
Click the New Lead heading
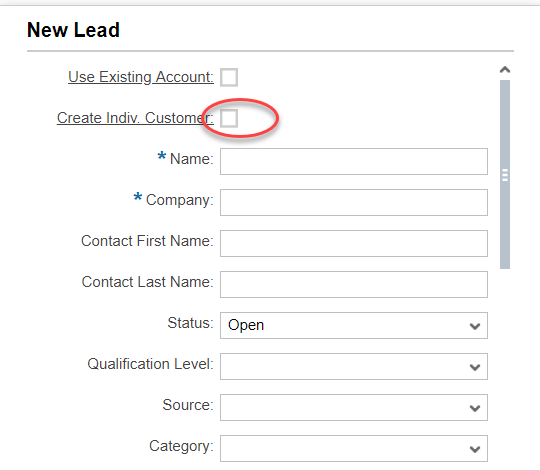[x=73, y=30]
